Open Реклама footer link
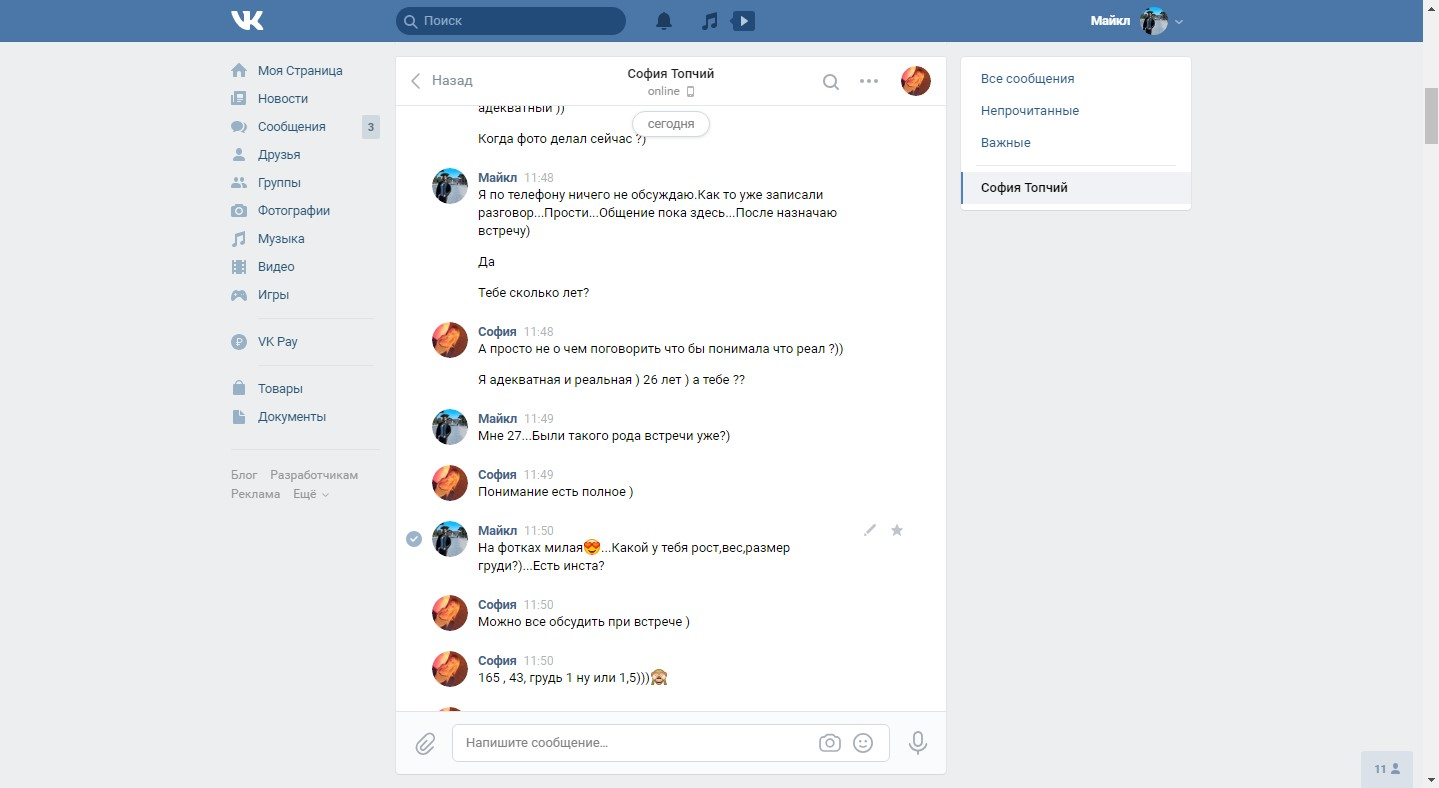 [256, 494]
